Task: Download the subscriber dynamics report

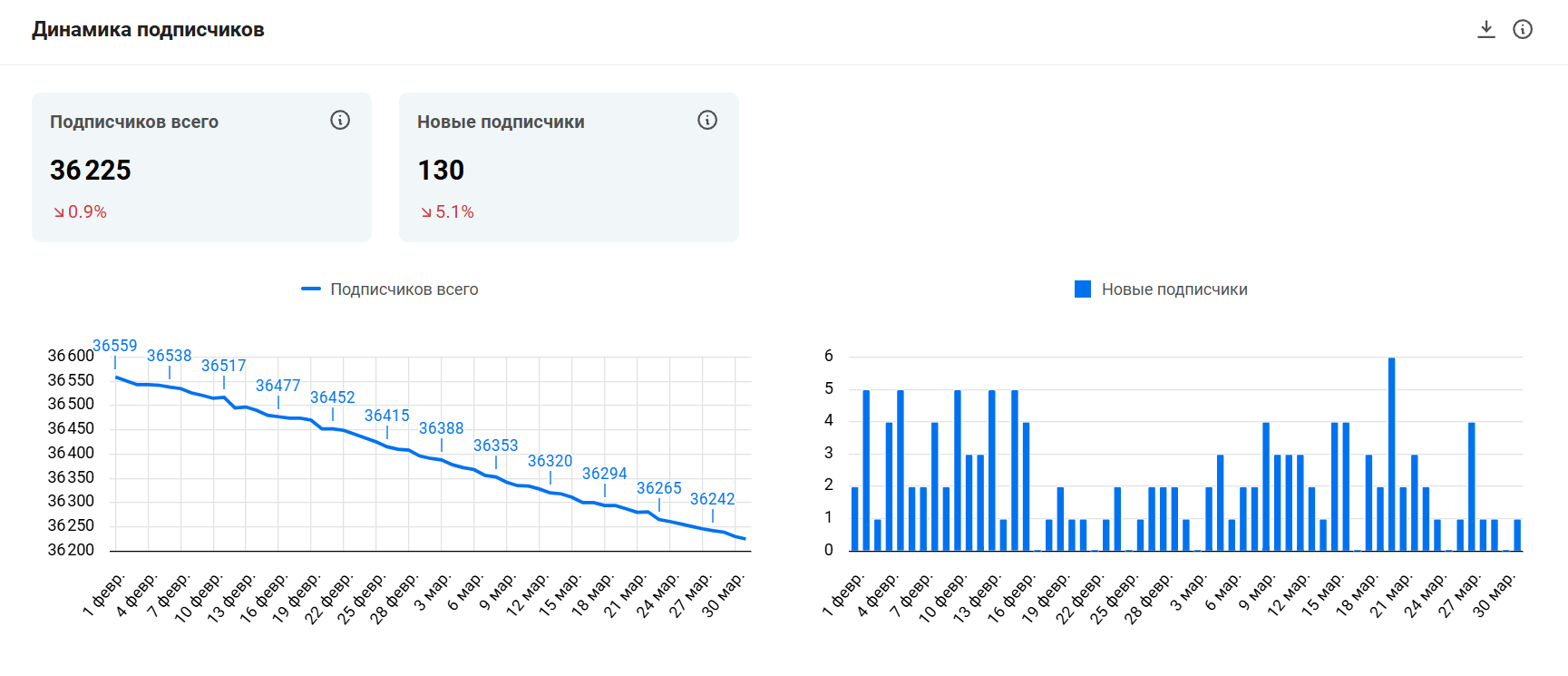Action: 1486,29
